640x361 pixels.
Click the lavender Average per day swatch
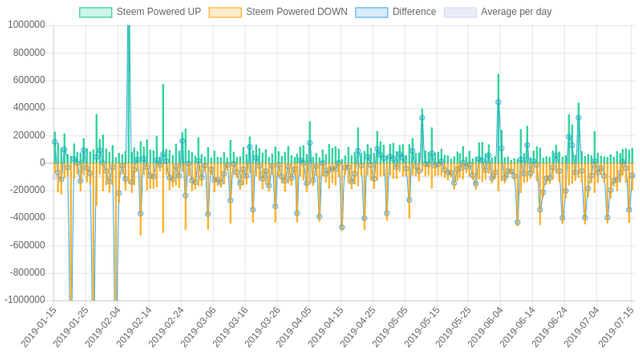pyautogui.click(x=460, y=12)
